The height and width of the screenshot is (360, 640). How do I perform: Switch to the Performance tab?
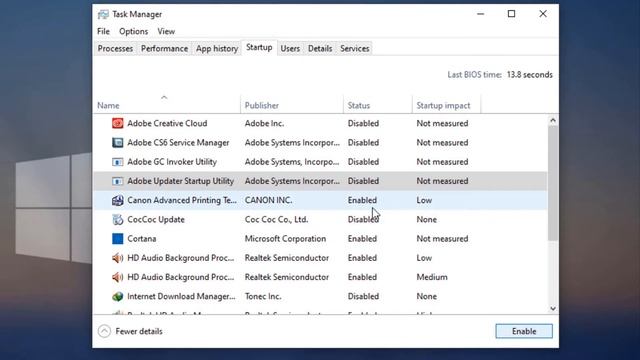(x=164, y=49)
